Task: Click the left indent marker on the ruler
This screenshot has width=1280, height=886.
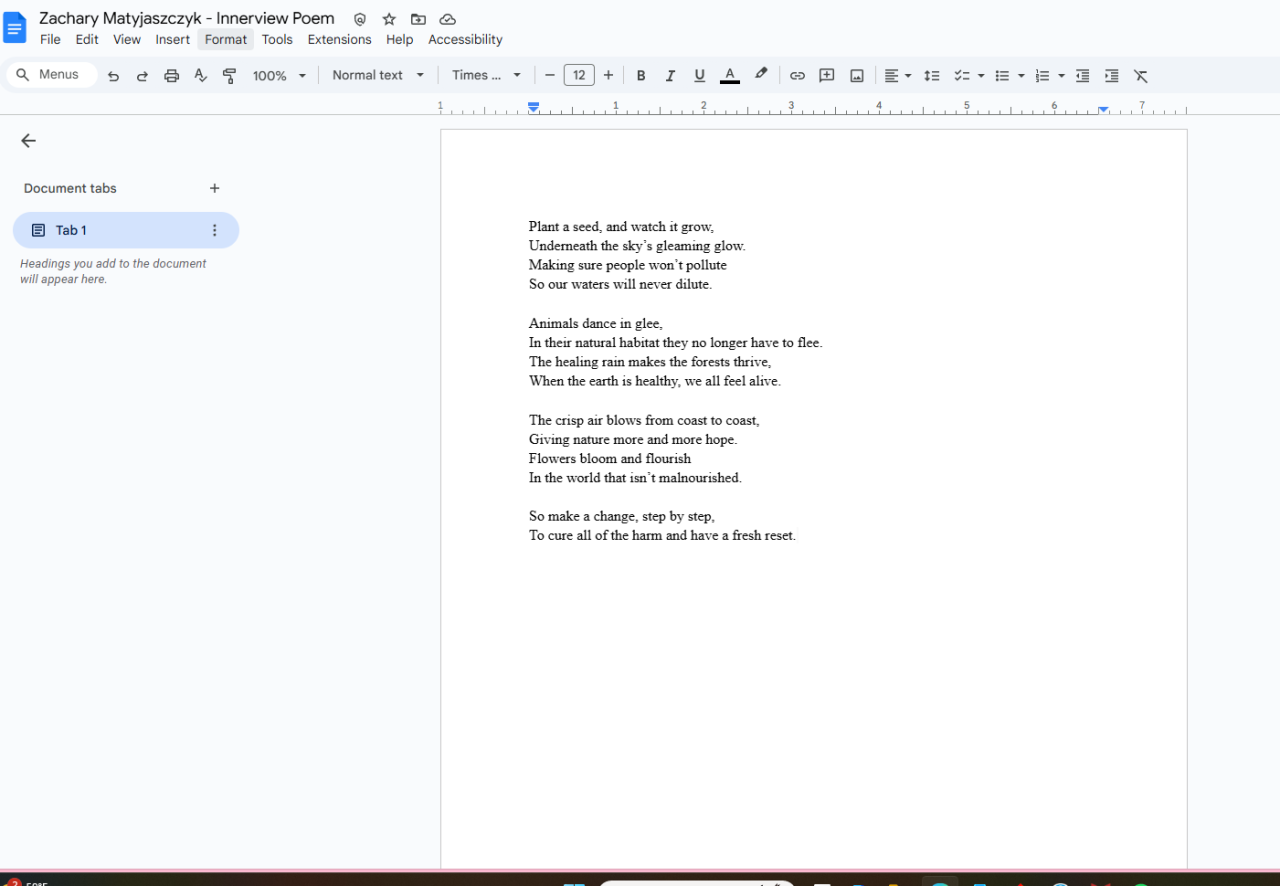Action: (x=534, y=108)
